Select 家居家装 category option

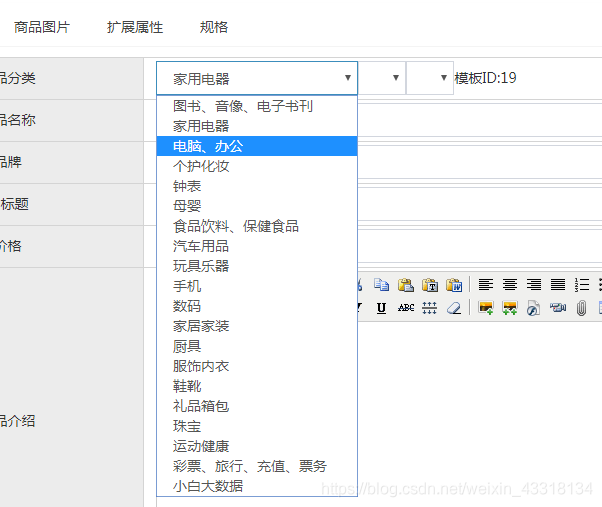[257, 326]
